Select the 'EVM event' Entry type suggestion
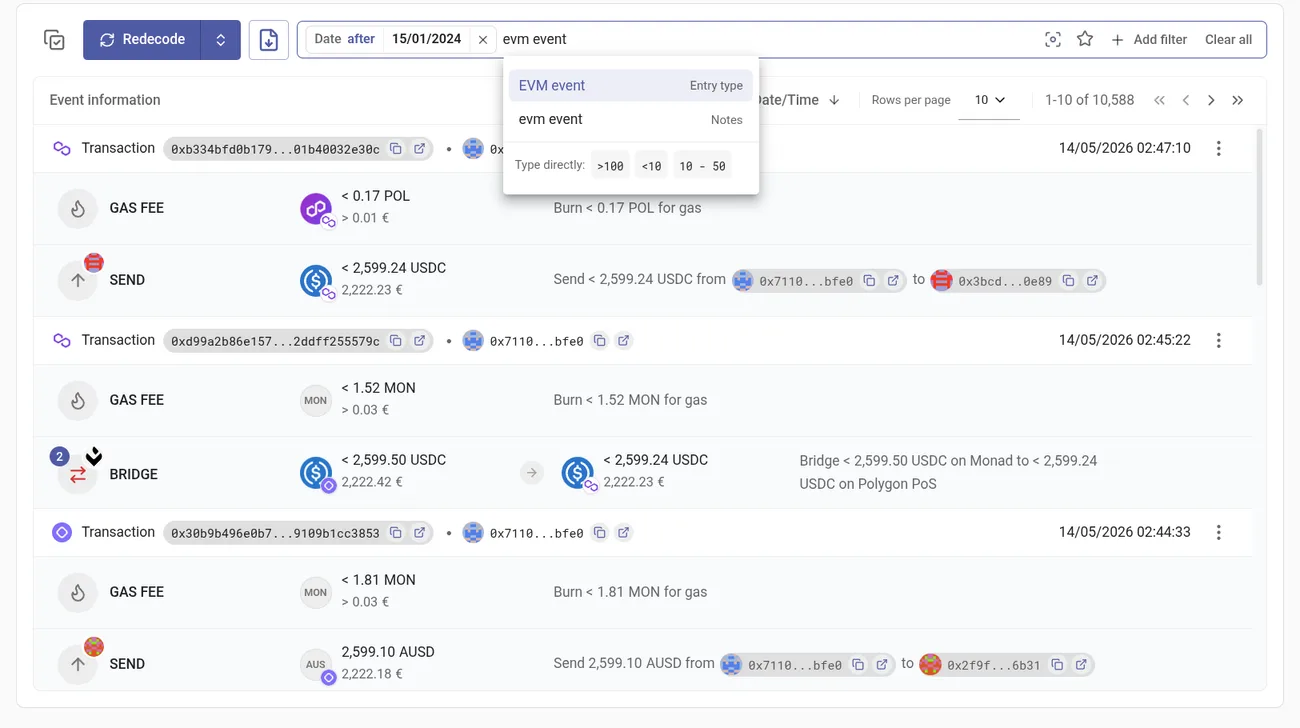The height and width of the screenshot is (728, 1300). [630, 86]
